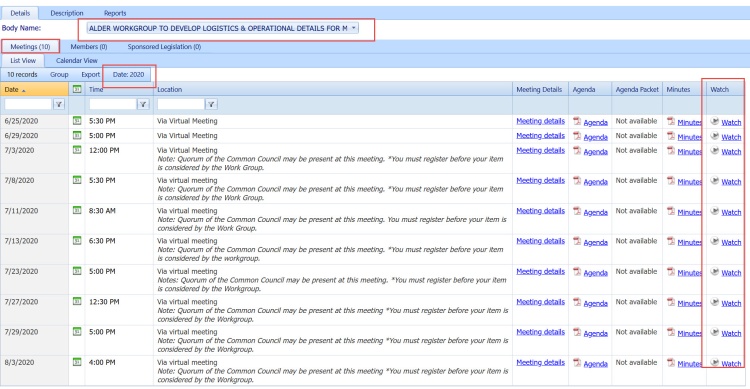Click PDF icon beside 7/3/2020 Agenda
This screenshot has width=750, height=389.
(577, 151)
